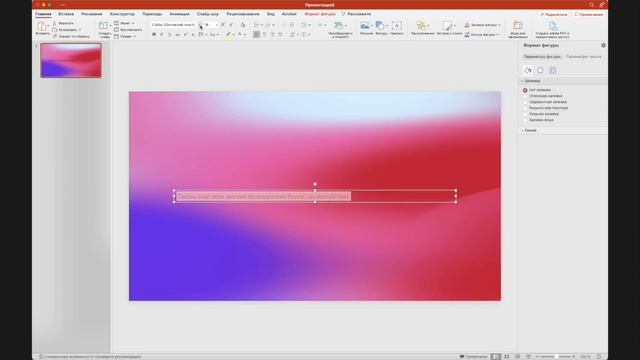Toggle bold formatting in the ribbon

coord(154,35)
